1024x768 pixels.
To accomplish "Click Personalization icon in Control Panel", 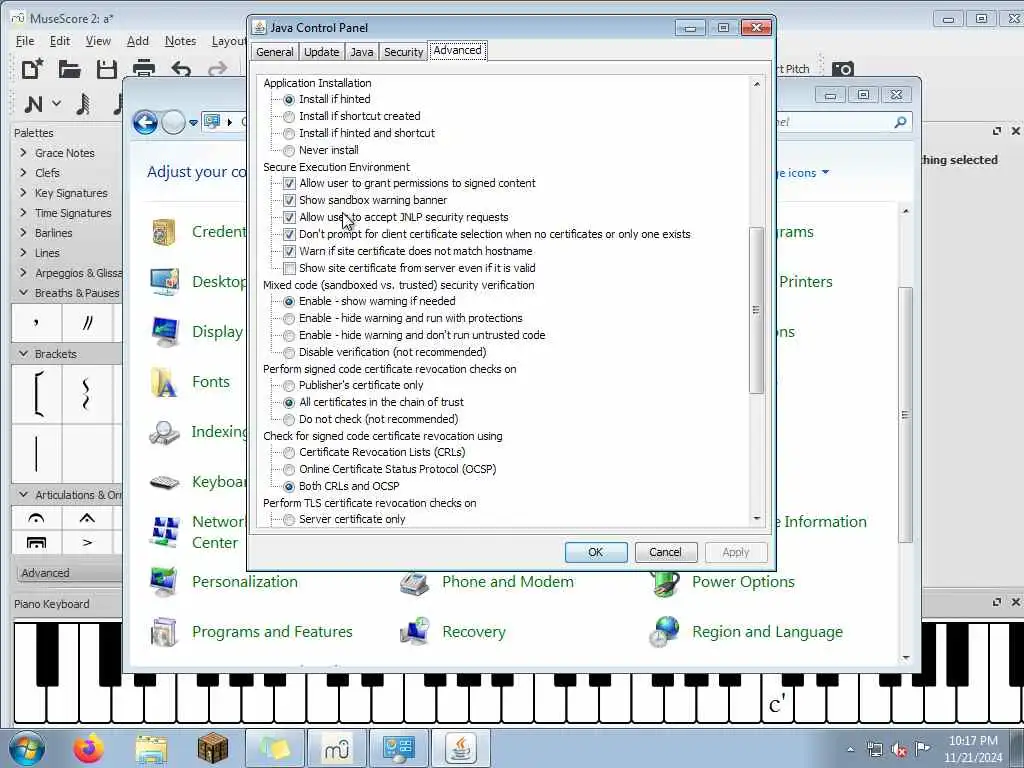I will point(164,582).
